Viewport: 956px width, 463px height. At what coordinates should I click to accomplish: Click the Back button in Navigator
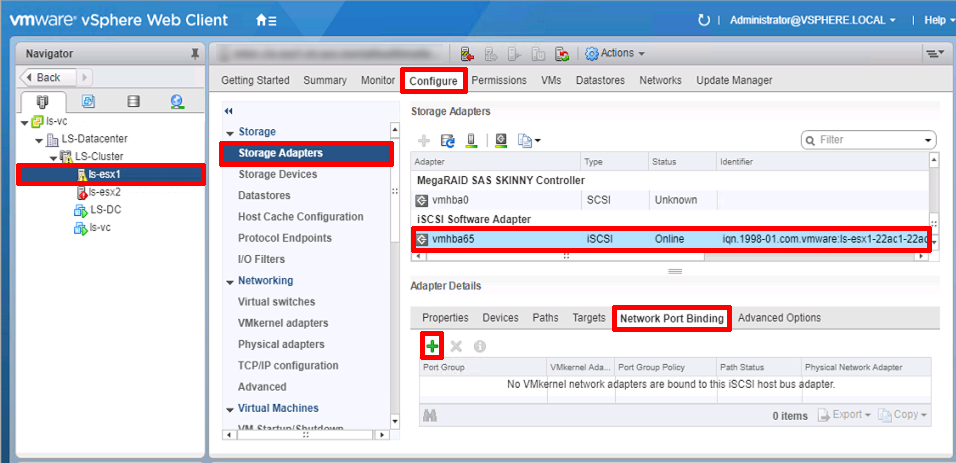48,77
